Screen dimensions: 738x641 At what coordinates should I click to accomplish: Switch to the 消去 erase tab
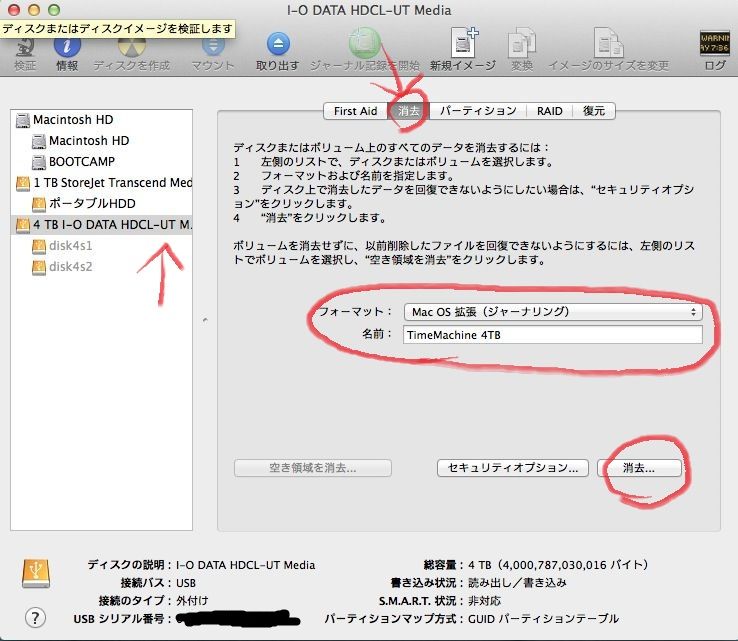click(409, 111)
